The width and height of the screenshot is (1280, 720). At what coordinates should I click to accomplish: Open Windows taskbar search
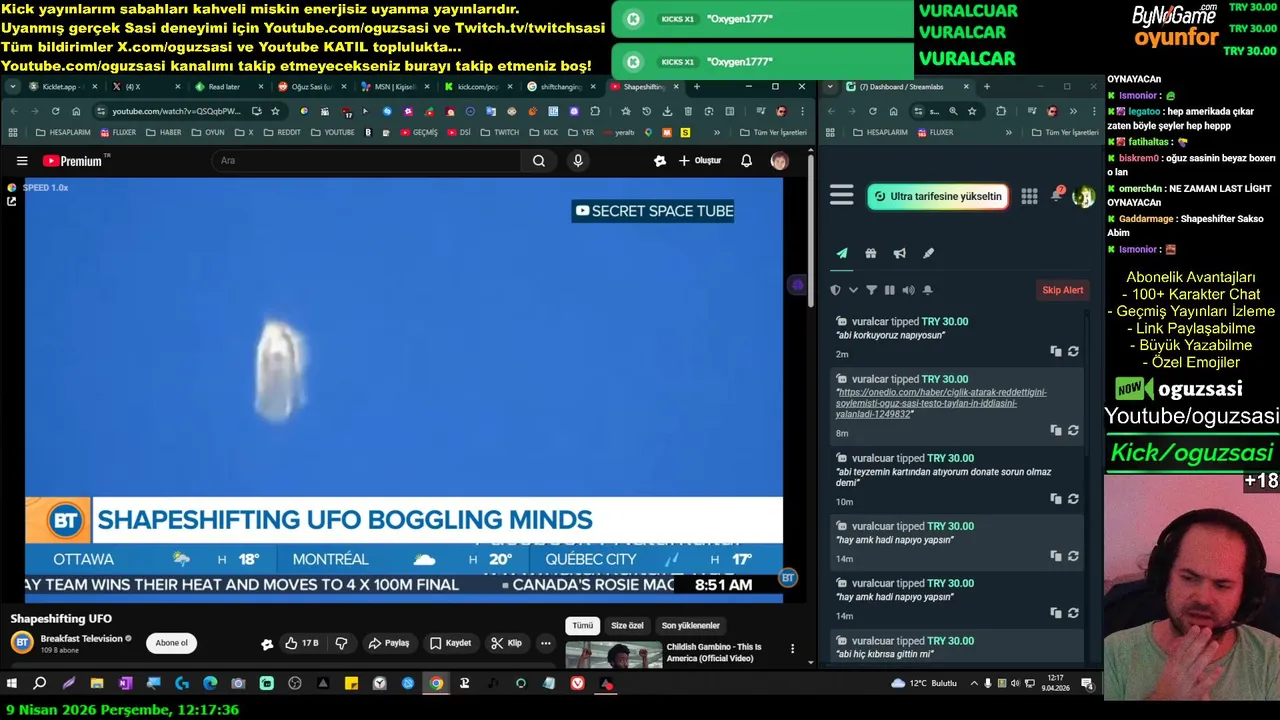click(x=40, y=684)
